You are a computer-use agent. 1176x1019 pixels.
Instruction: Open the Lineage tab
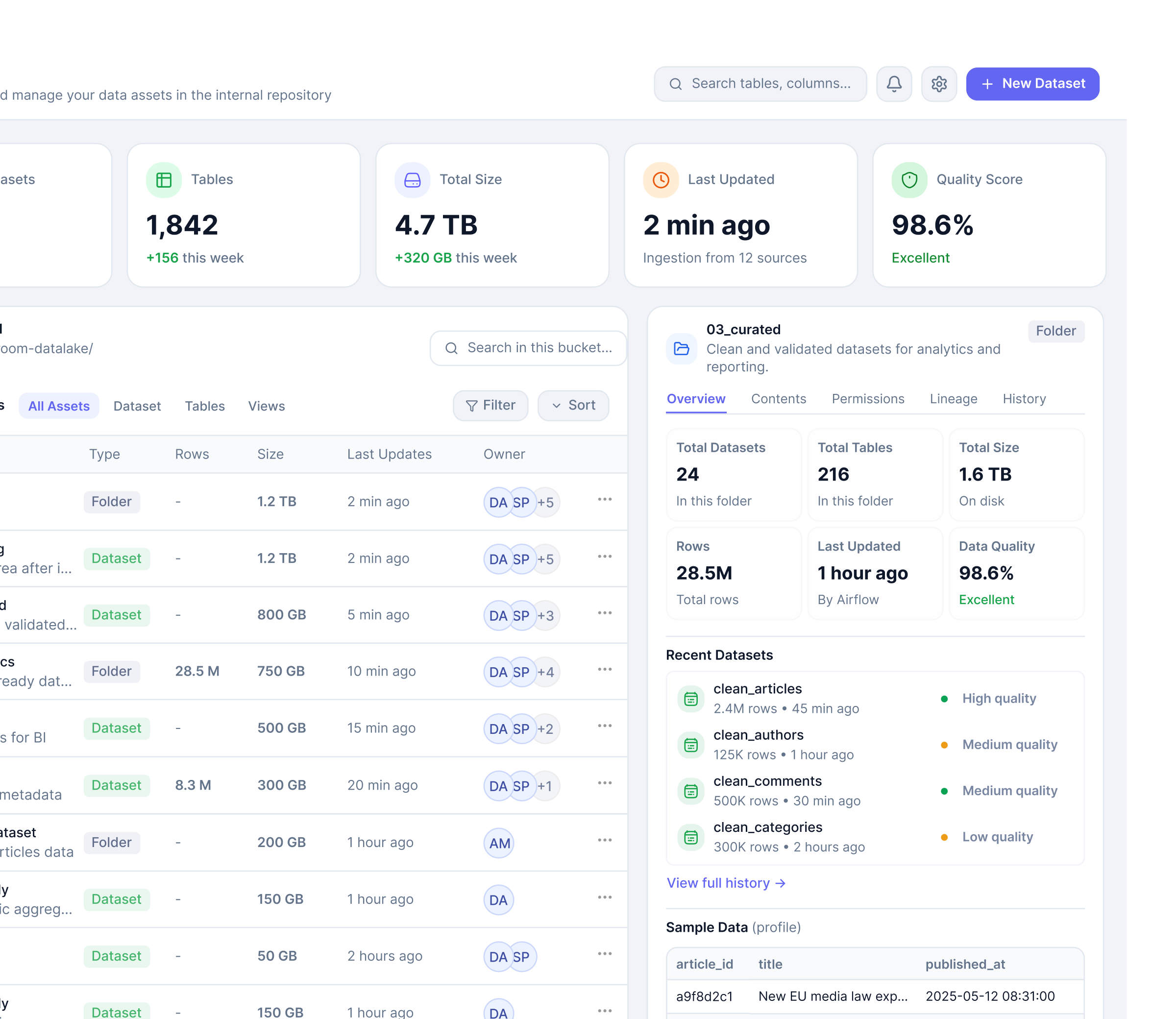tap(953, 399)
